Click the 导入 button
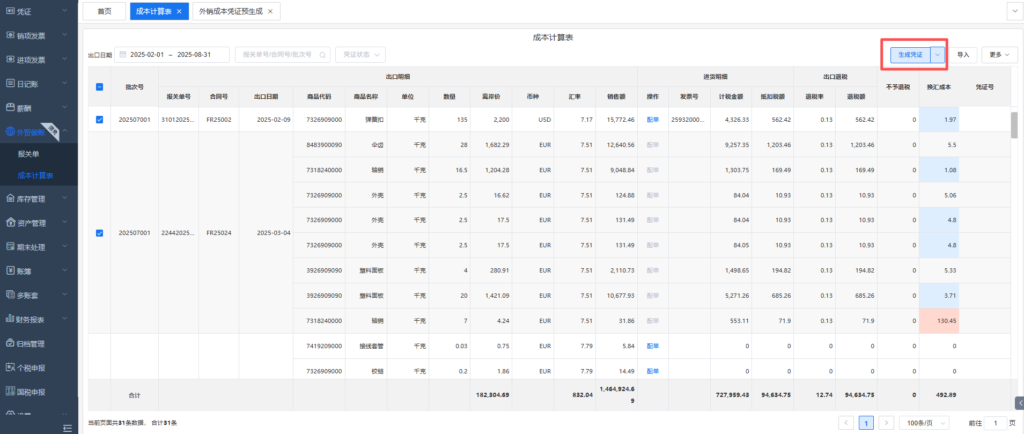Screen dimensions: 1024x434 tap(963, 55)
